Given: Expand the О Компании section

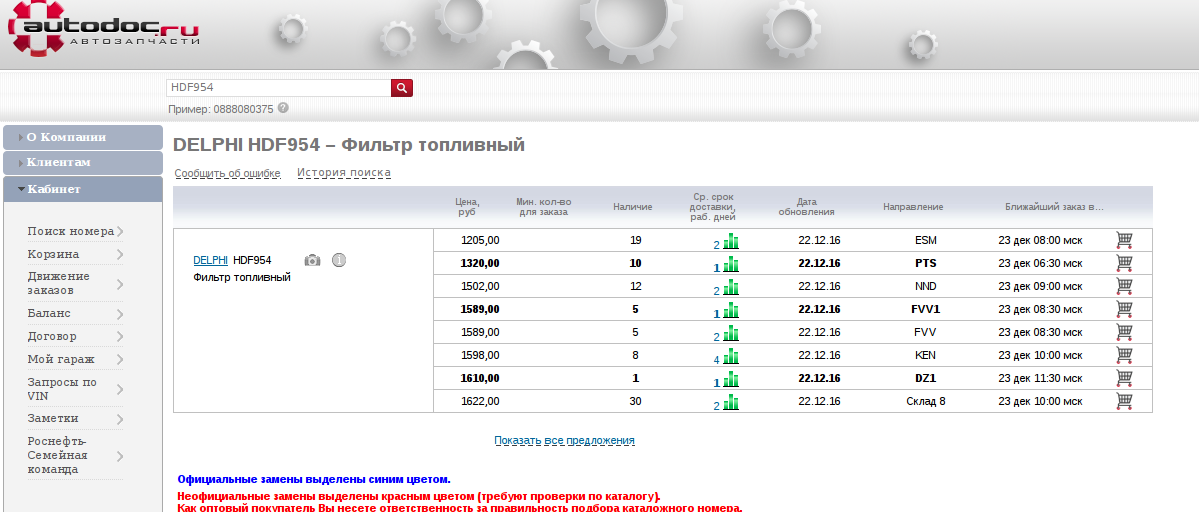Looking at the screenshot, I should click(83, 138).
